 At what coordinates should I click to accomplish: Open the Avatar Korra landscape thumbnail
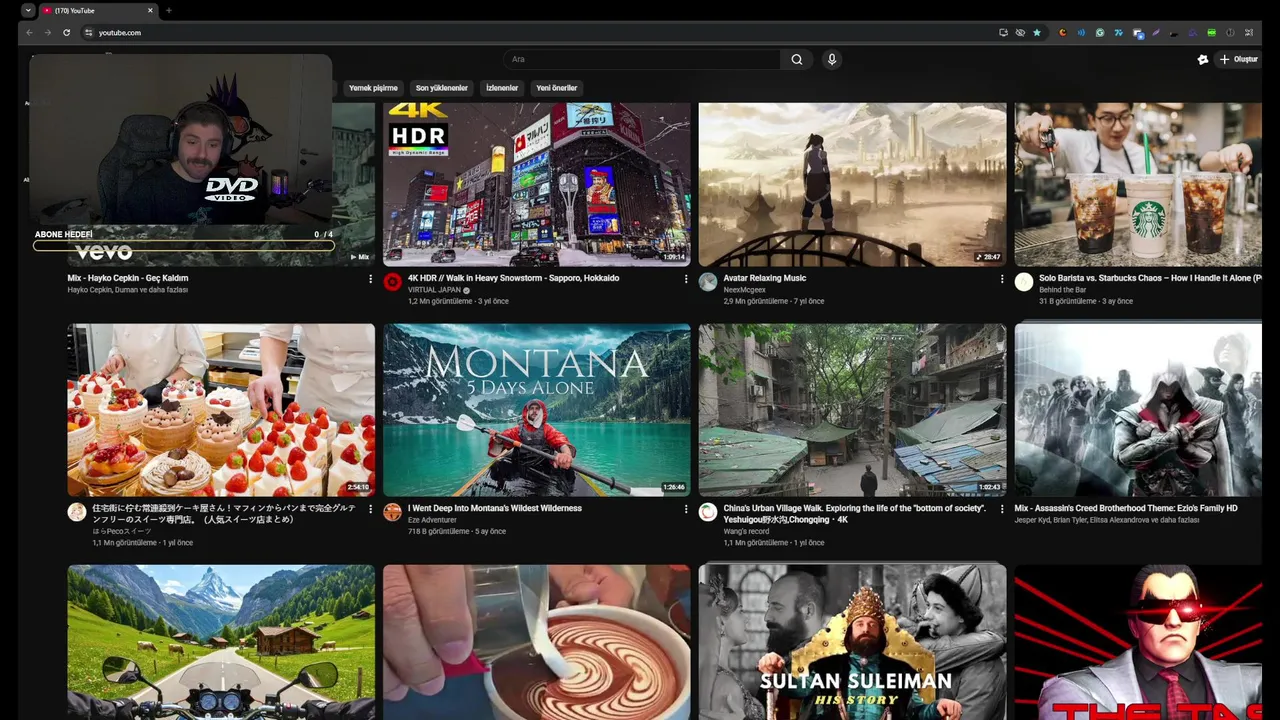(853, 184)
